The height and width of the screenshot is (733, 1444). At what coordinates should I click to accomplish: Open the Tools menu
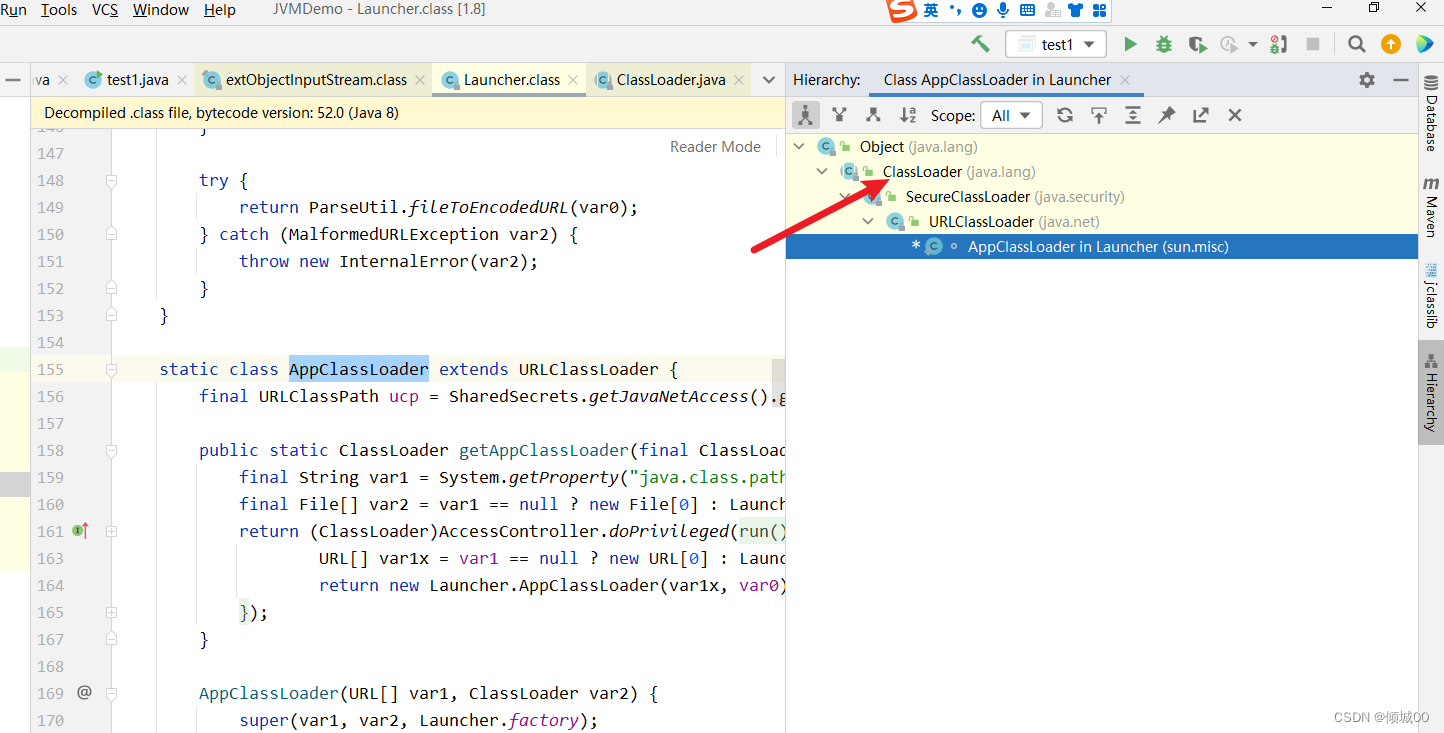pos(59,10)
